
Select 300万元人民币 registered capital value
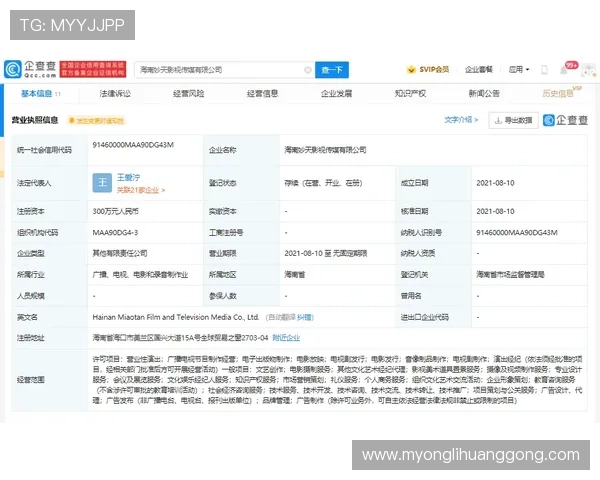[116, 211]
